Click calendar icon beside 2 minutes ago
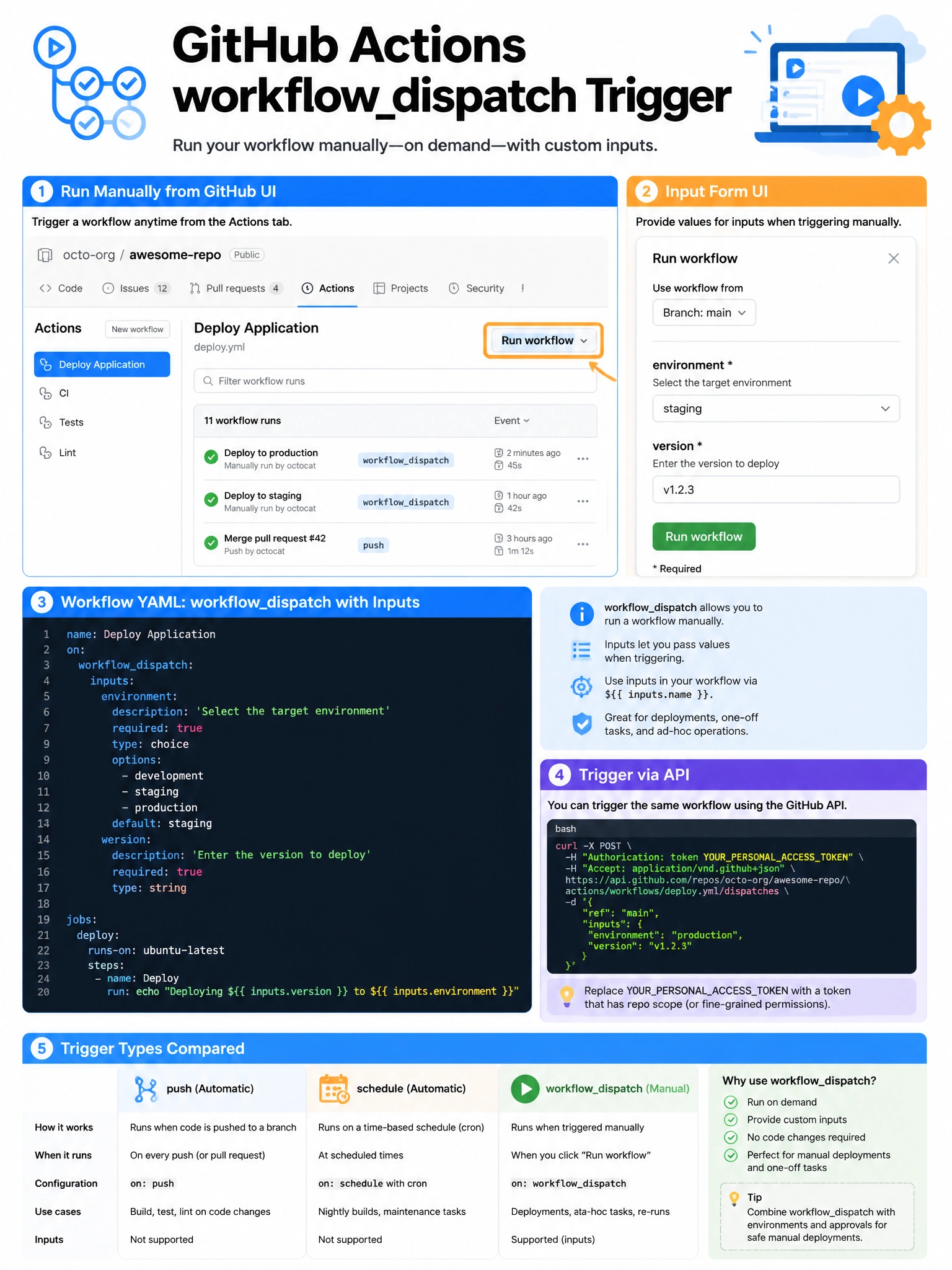The width and height of the screenshot is (952, 1270). (x=498, y=453)
